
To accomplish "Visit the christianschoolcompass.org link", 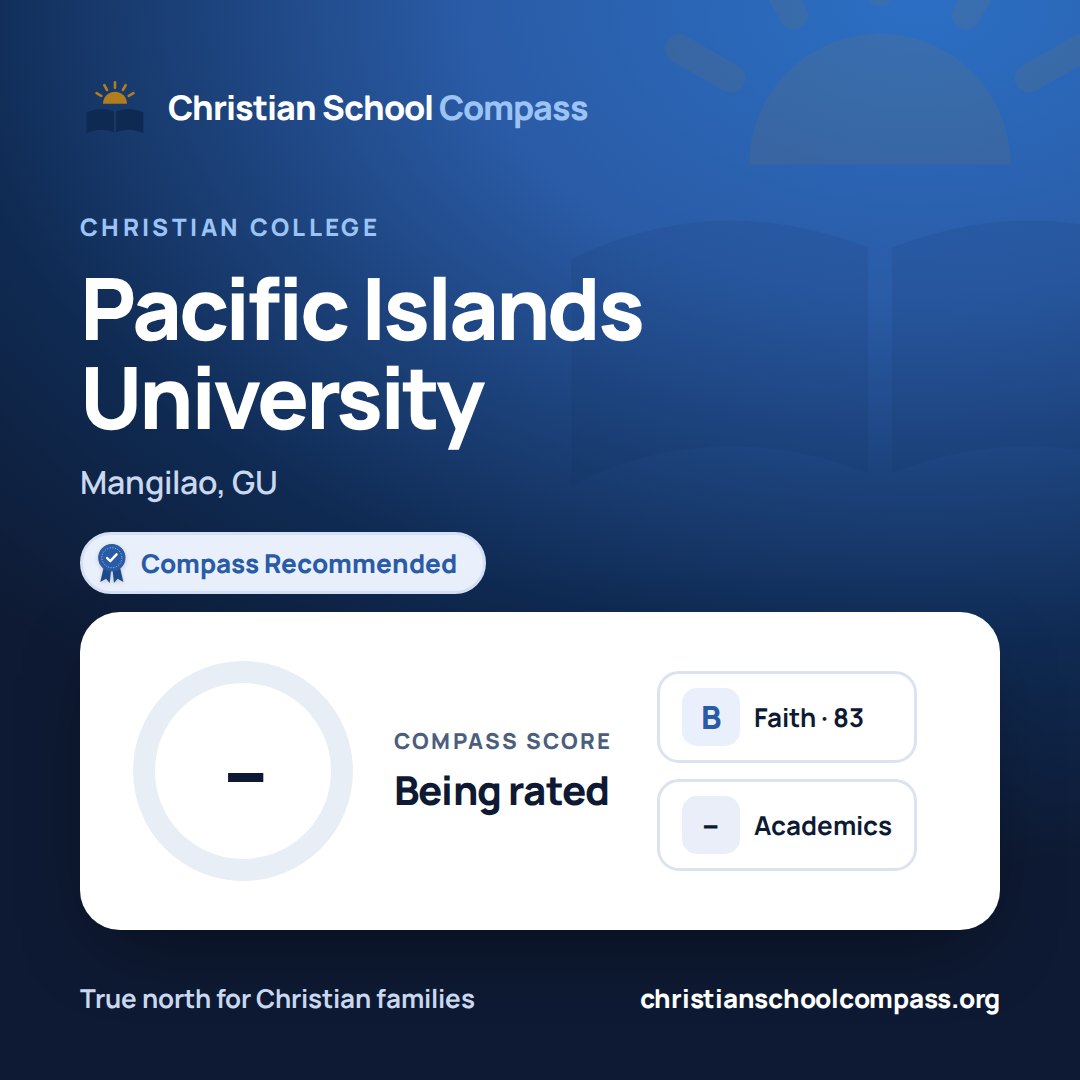I will pyautogui.click(x=820, y=999).
